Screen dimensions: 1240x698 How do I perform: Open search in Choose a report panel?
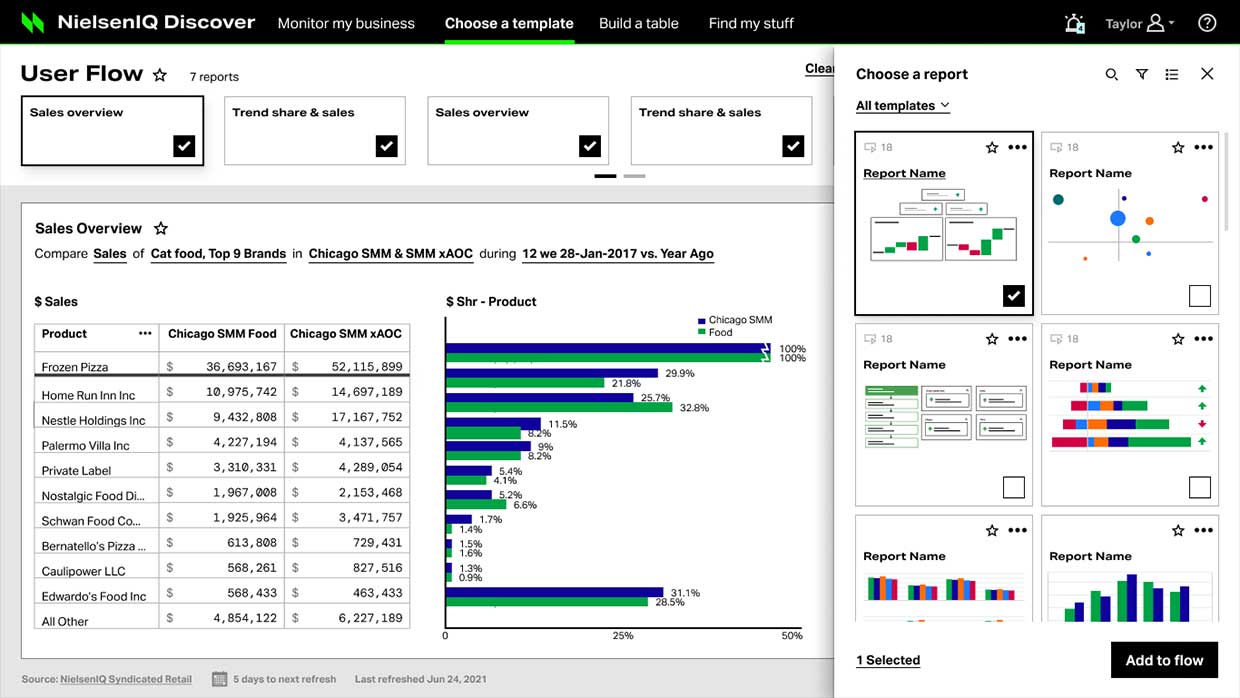(x=1111, y=74)
